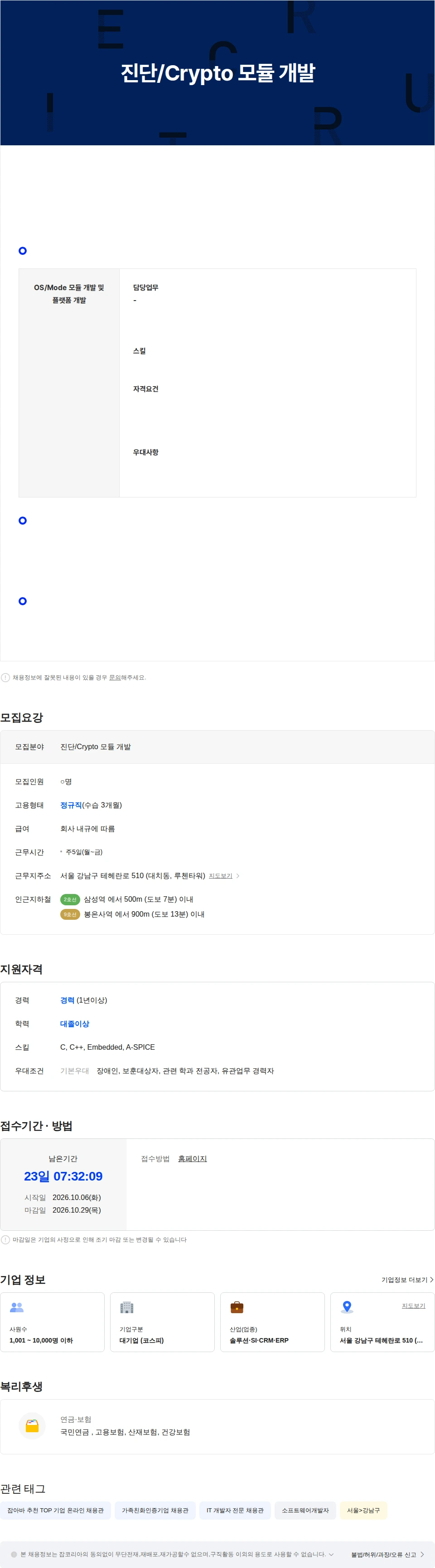This screenshot has height=1568, width=435.
Task: Click the 대졸이상 education text
Action: pyautogui.click(x=75, y=1024)
